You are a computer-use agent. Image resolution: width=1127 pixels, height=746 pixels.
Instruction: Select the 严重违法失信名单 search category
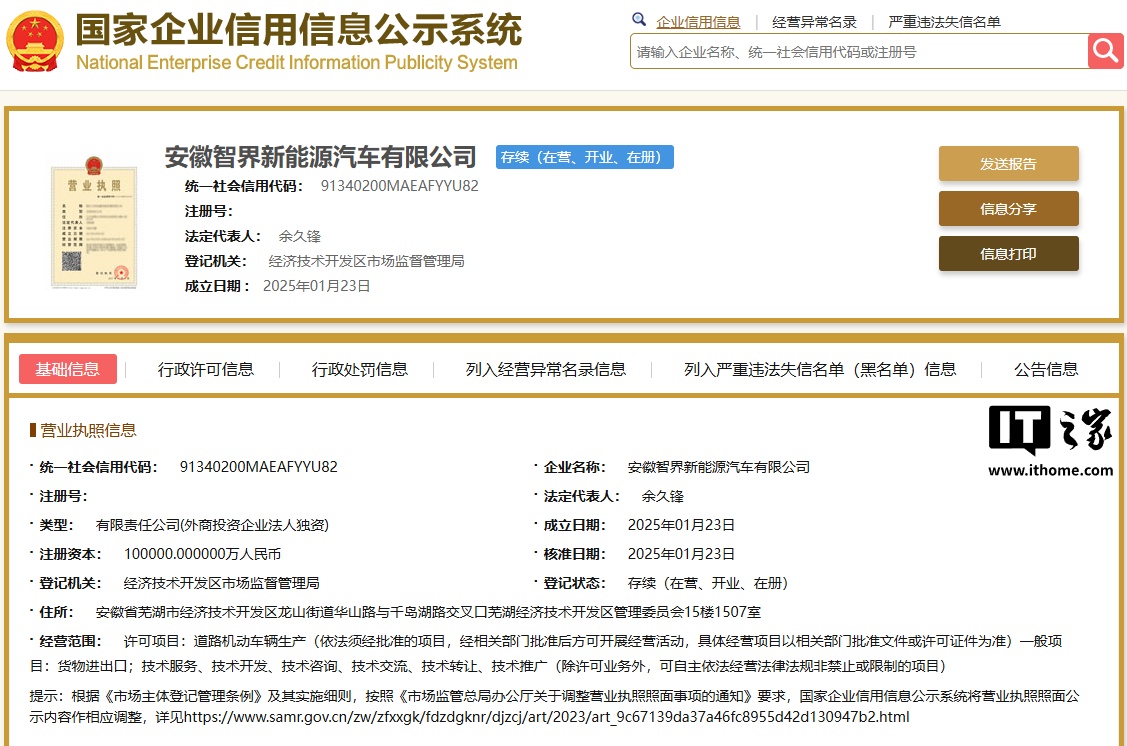click(944, 22)
